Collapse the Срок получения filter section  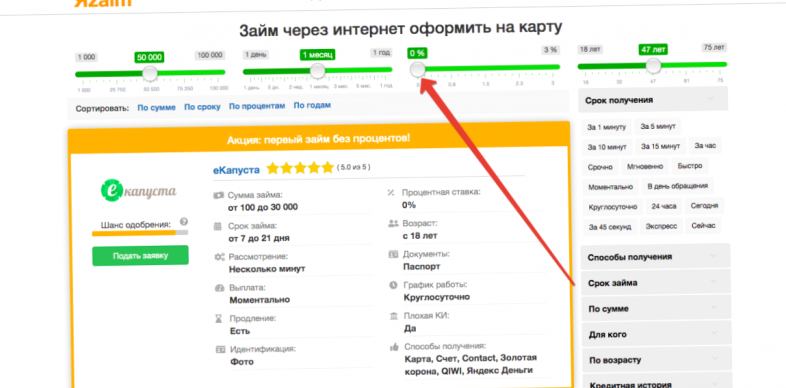pos(653,100)
